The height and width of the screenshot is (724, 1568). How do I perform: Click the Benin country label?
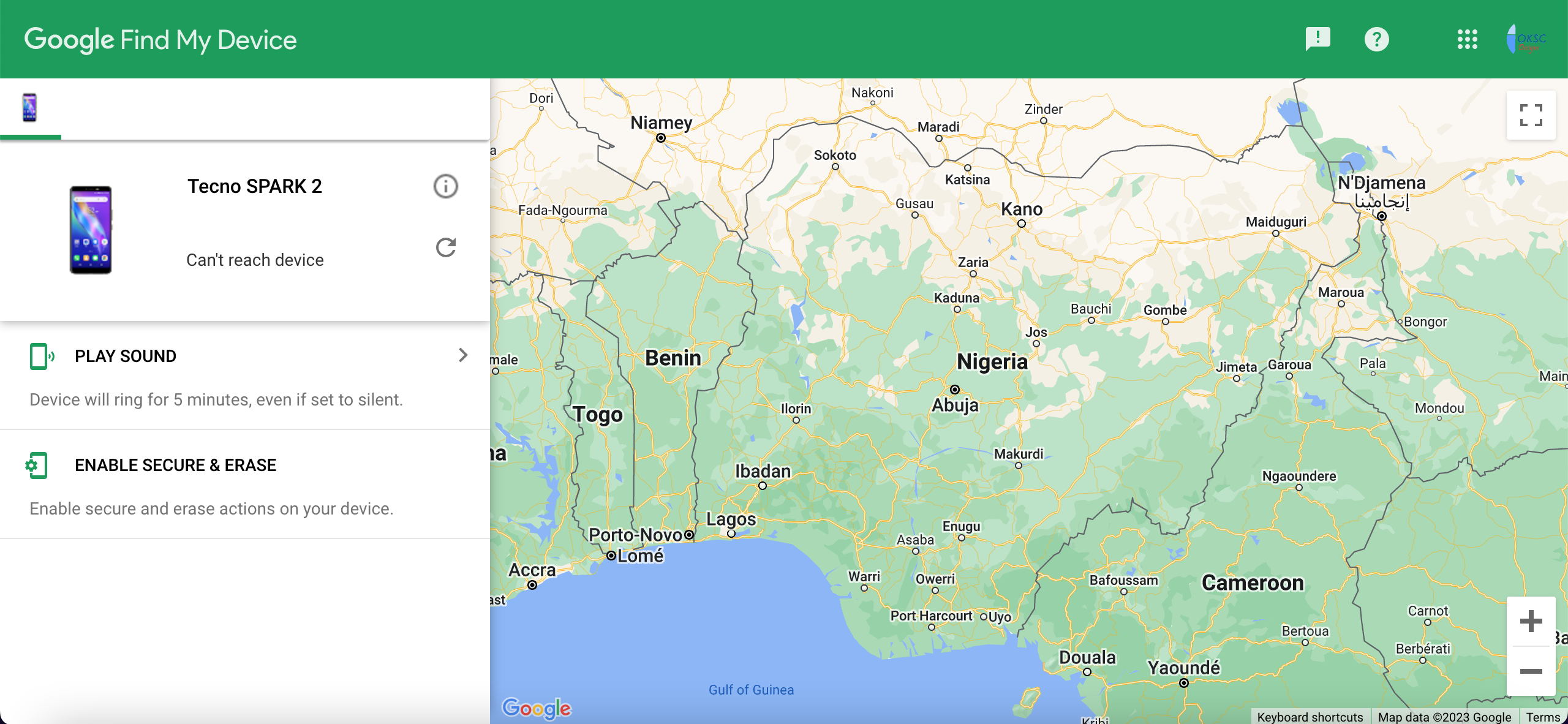tap(673, 358)
